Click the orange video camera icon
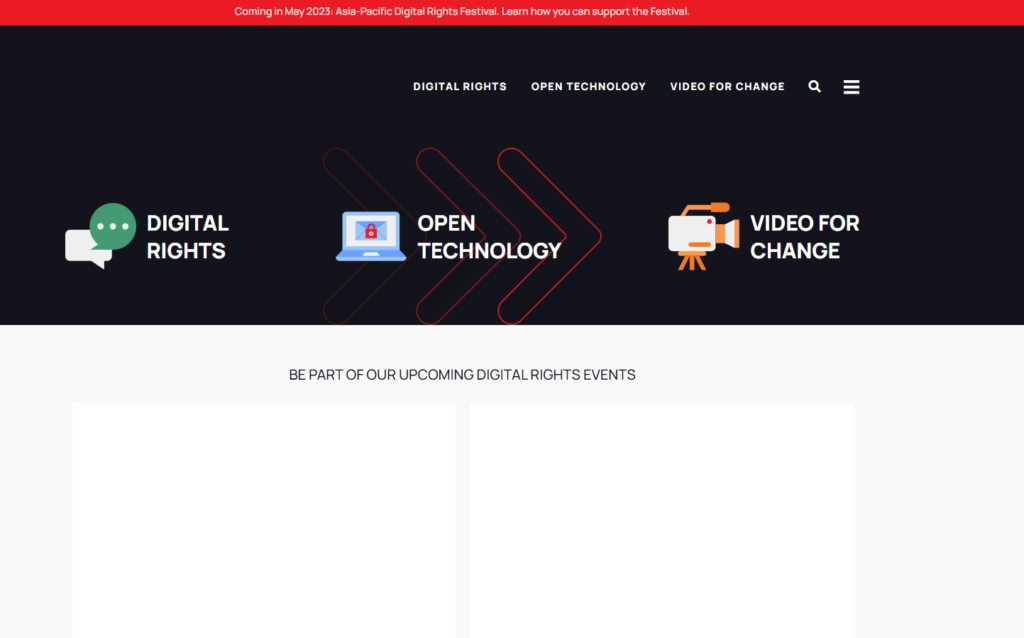This screenshot has width=1024, height=638. [703, 236]
